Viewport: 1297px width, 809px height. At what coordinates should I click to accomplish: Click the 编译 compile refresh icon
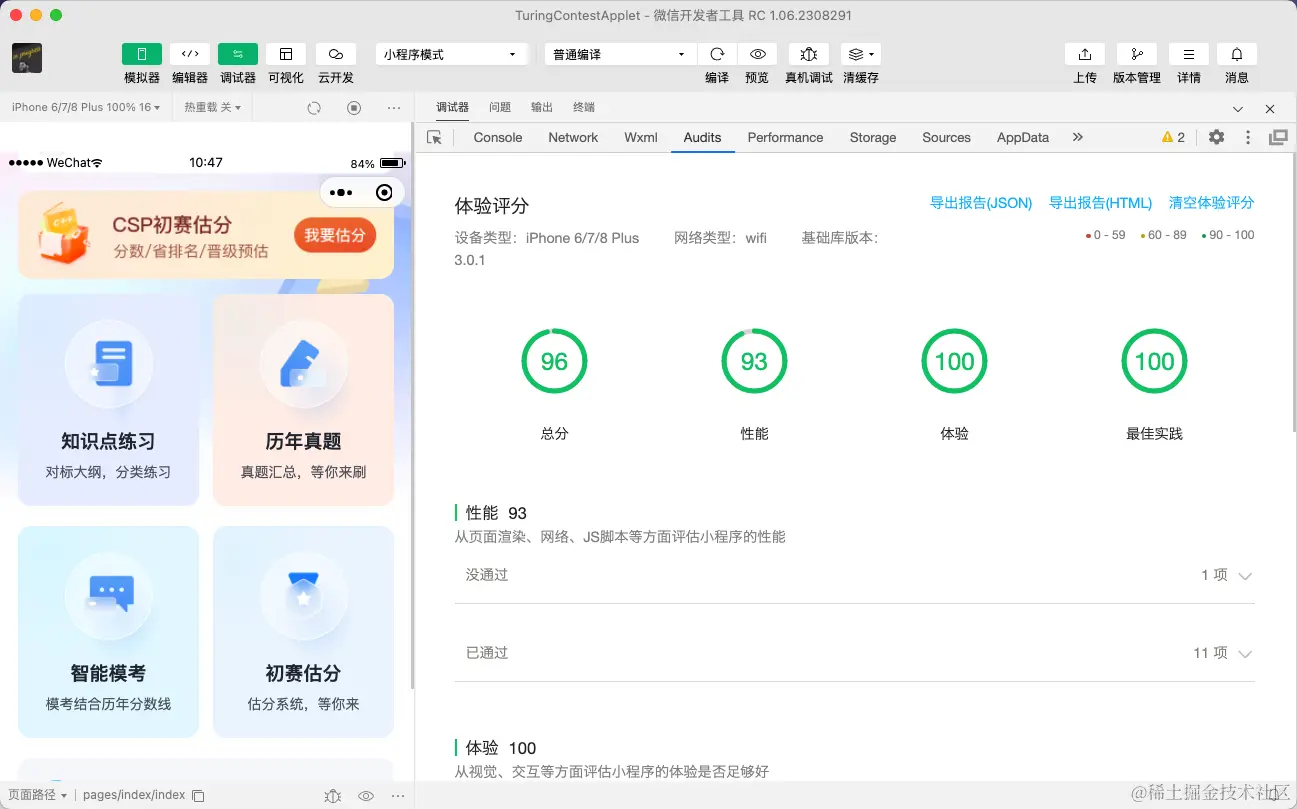pyautogui.click(x=717, y=54)
